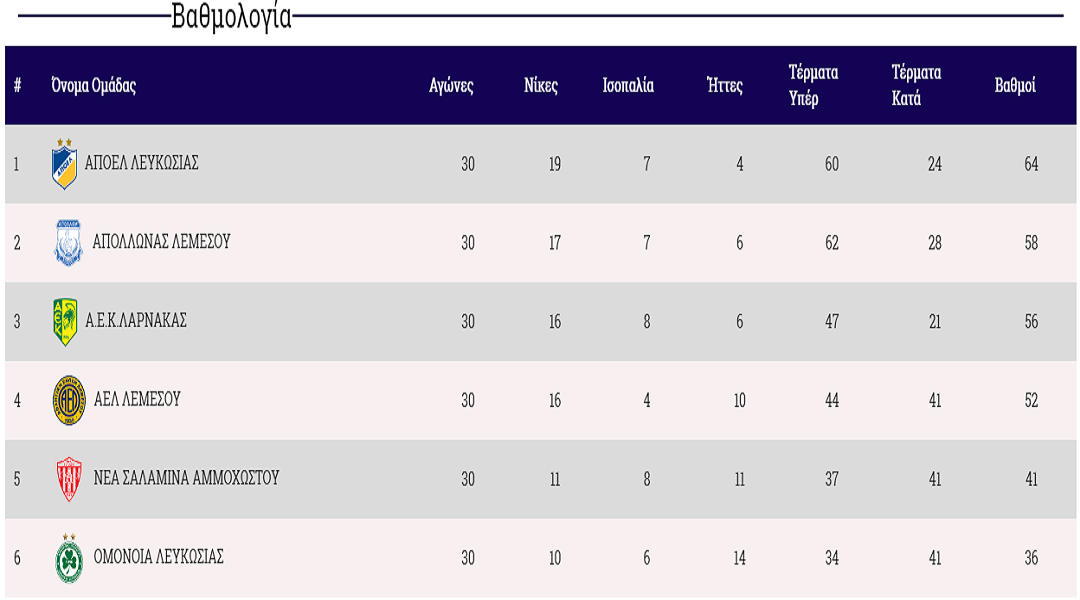The height and width of the screenshot is (600, 1080).
Task: Click the AEL Limassol round logo
Action: coord(69,400)
